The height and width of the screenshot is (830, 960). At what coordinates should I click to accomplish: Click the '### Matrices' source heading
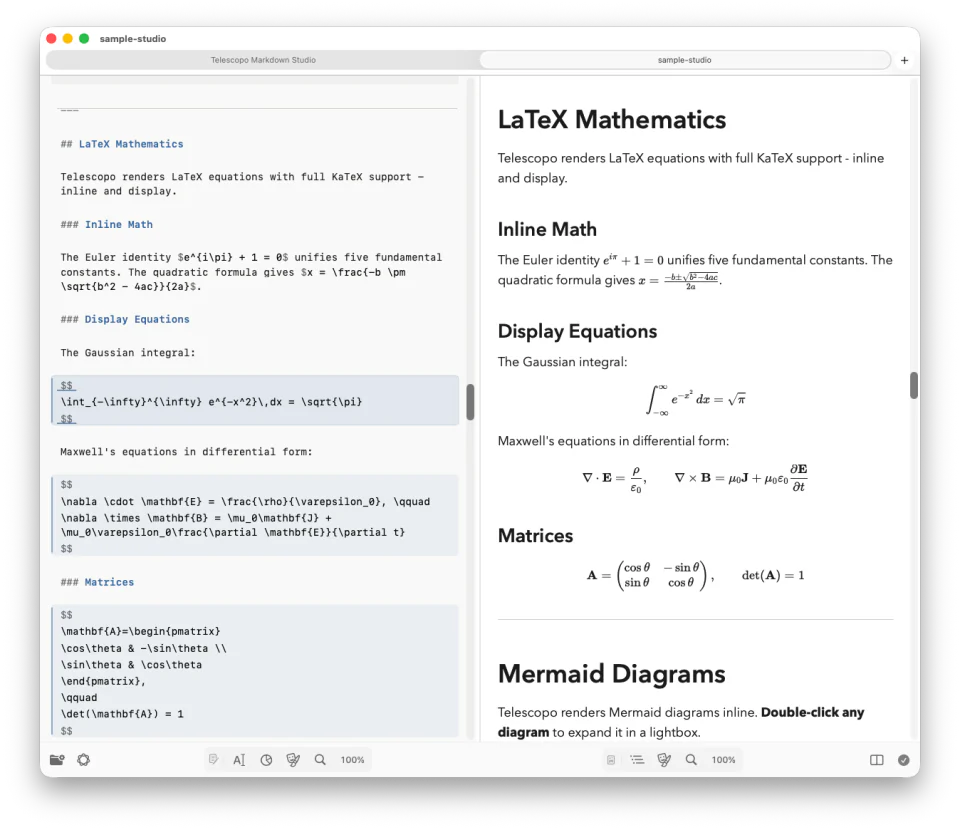[x=97, y=582]
